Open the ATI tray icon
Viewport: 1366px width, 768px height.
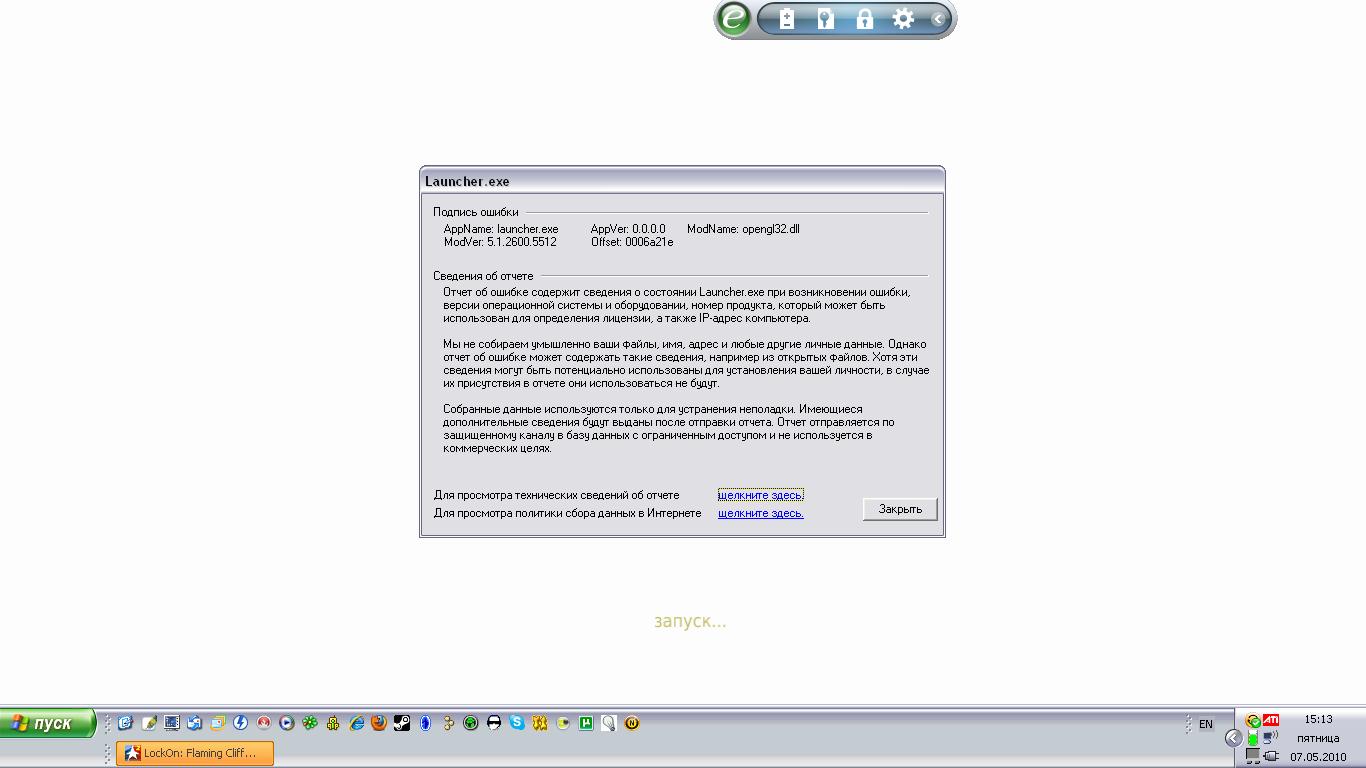click(x=1271, y=720)
